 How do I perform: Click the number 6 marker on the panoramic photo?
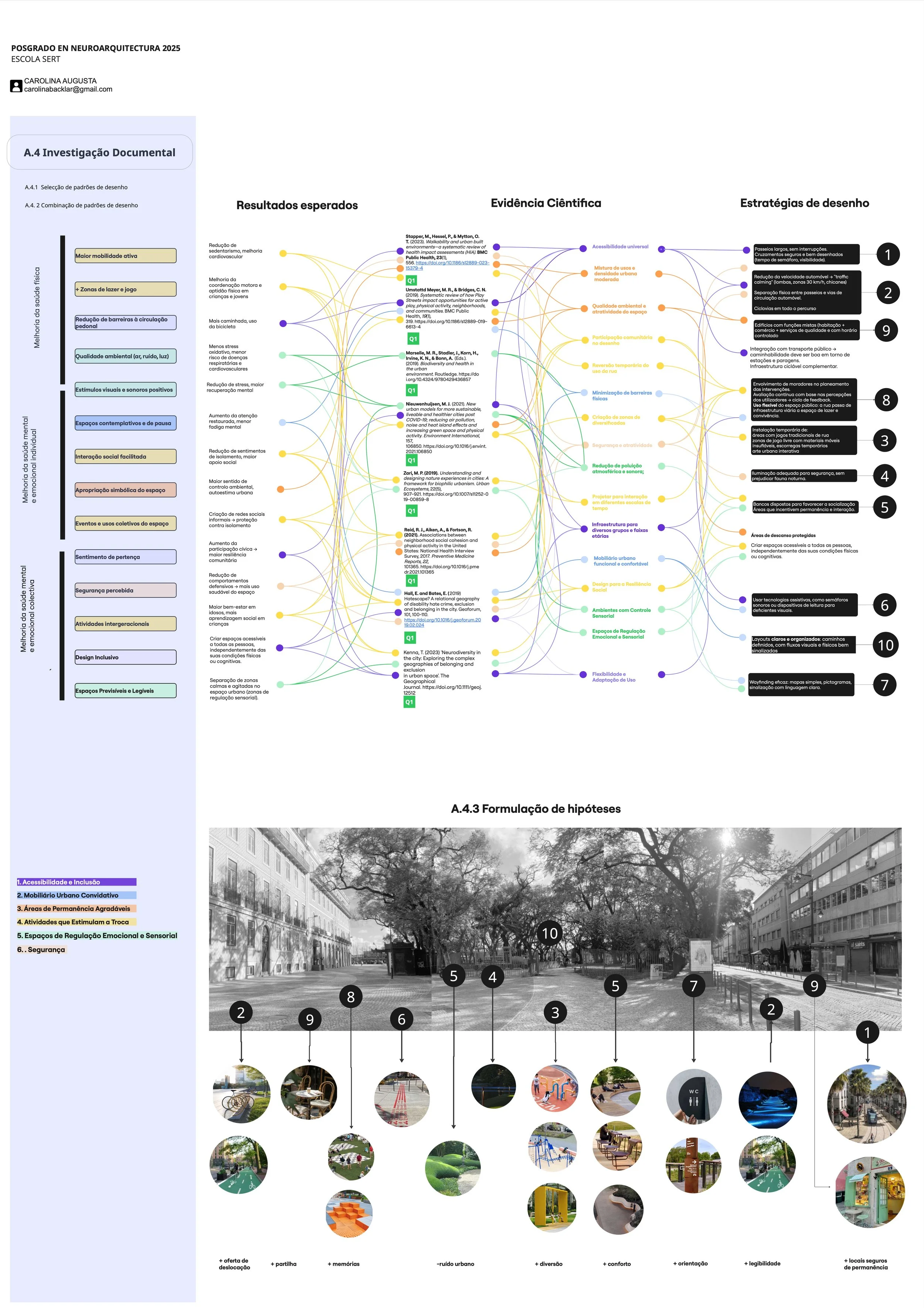[401, 1019]
